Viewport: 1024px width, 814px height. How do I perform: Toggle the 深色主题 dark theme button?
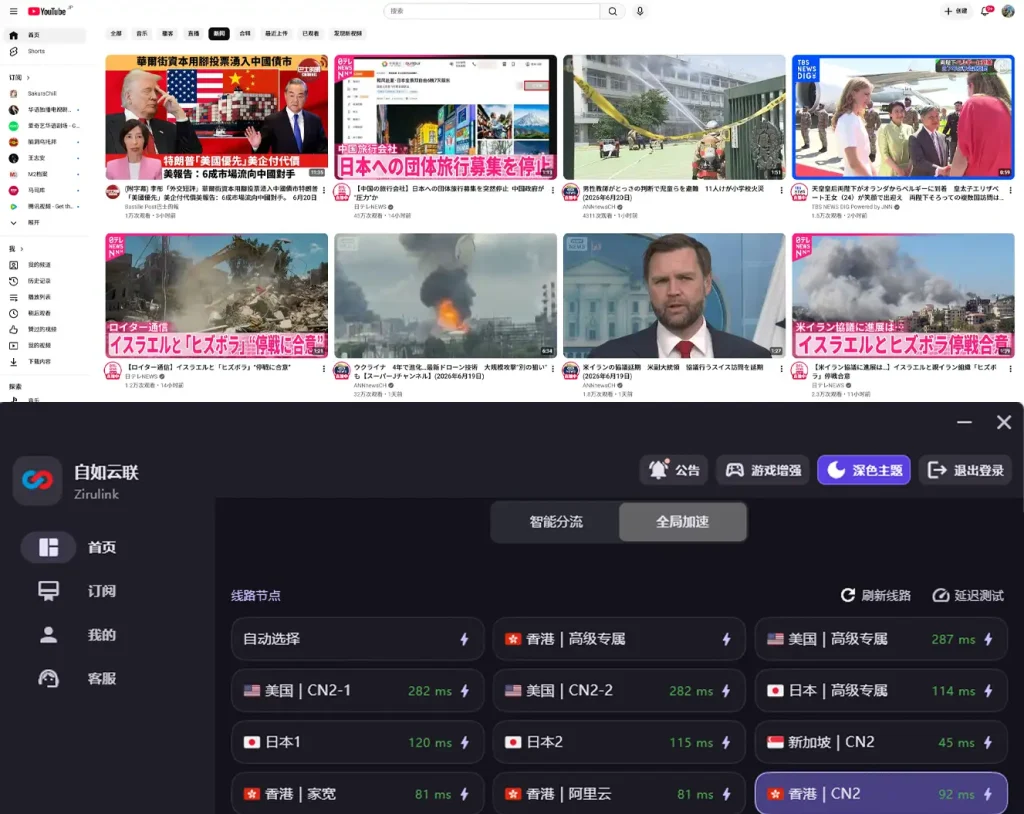coord(863,470)
